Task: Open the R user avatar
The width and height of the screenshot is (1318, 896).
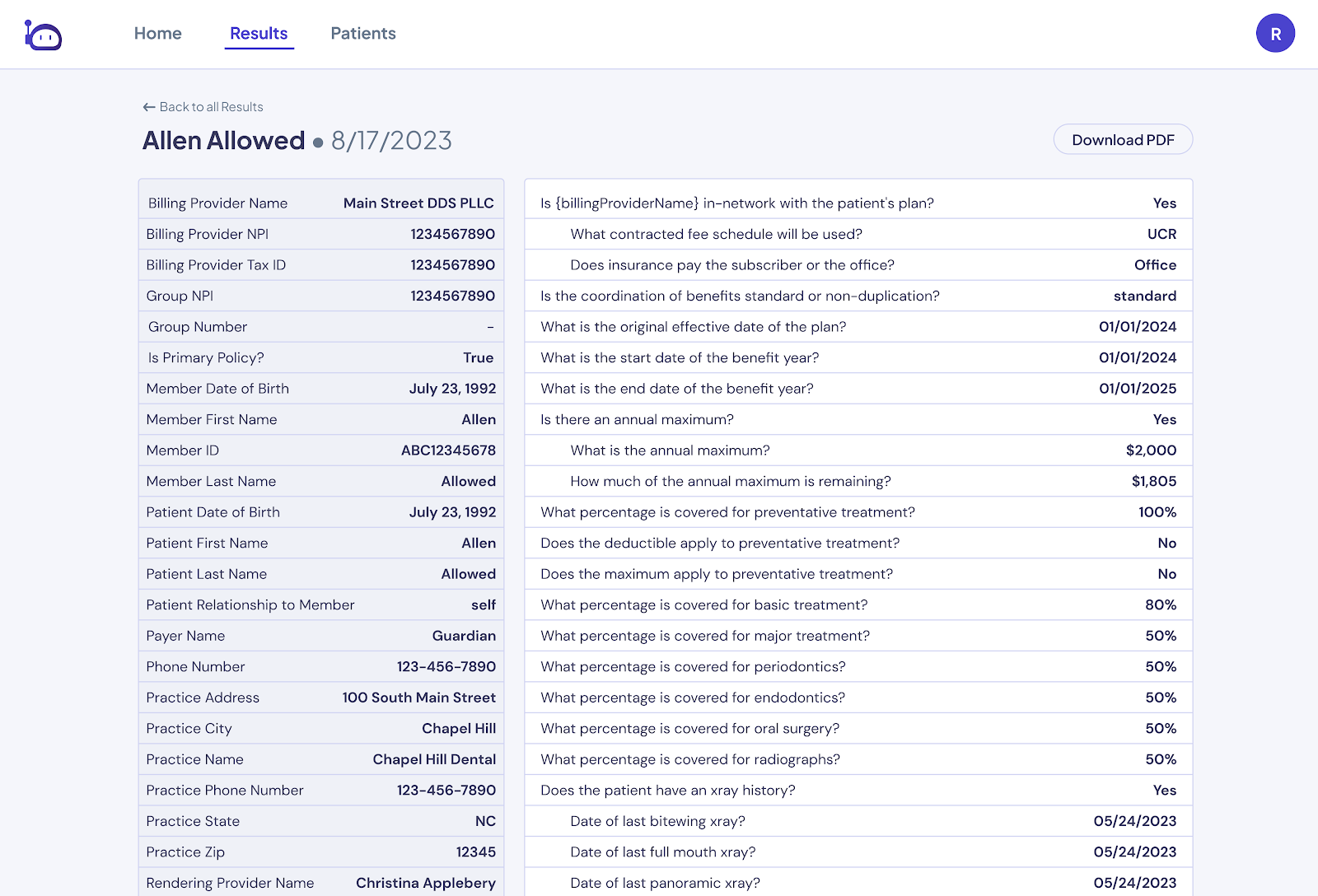Action: click(1275, 34)
